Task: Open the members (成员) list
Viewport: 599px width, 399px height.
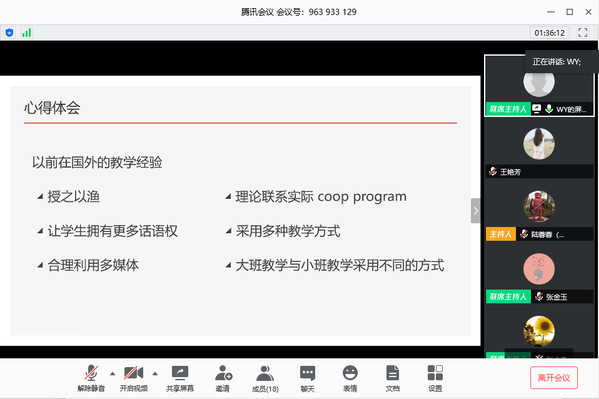Action: [x=265, y=378]
